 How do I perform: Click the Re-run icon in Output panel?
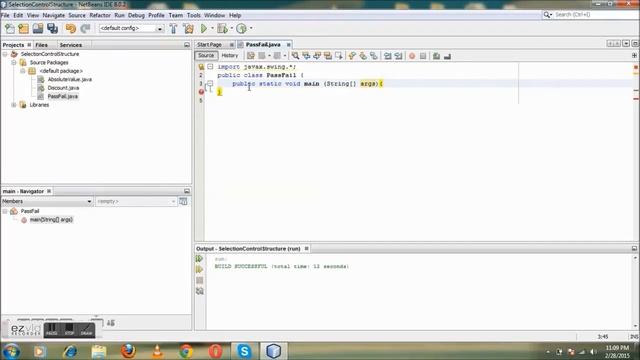200,259
